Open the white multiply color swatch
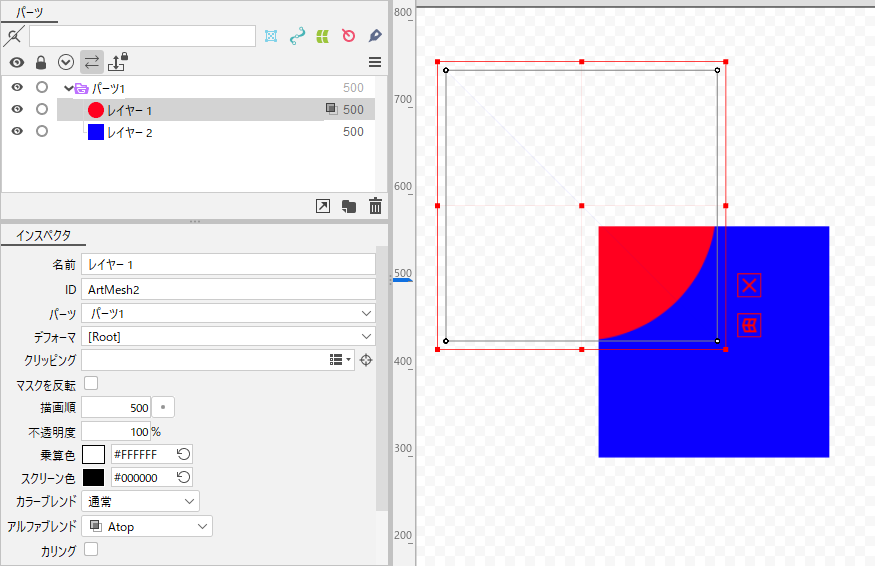The width and height of the screenshot is (875, 566). pos(93,454)
